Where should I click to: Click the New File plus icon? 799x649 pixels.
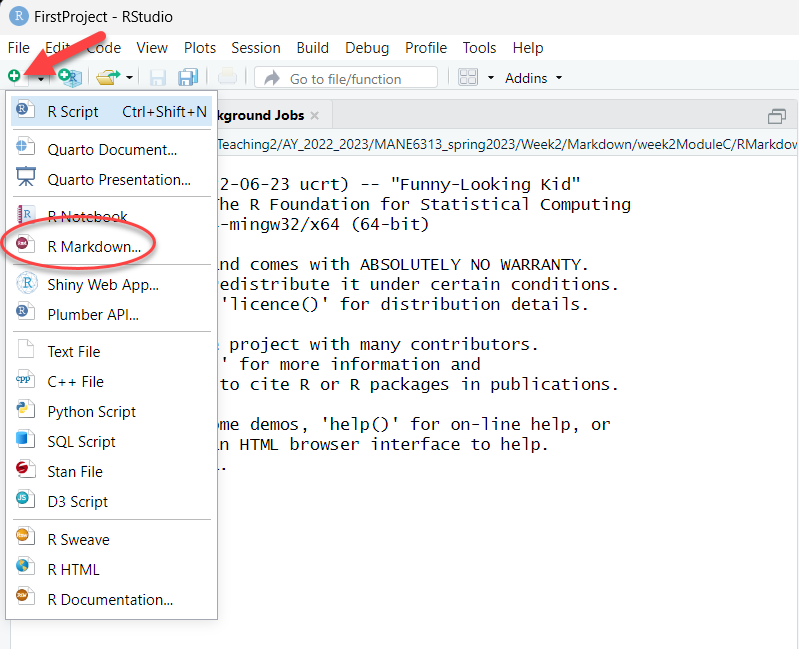[x=14, y=77]
